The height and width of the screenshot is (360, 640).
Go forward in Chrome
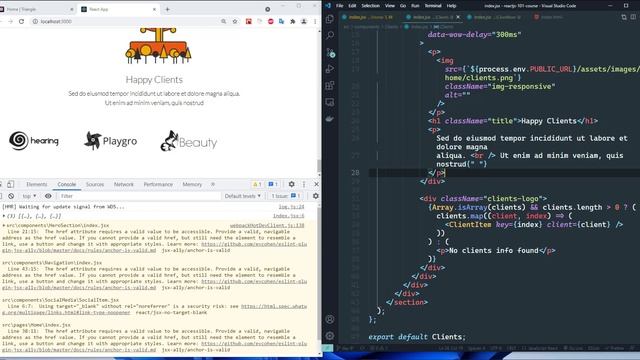[x=10, y=21]
